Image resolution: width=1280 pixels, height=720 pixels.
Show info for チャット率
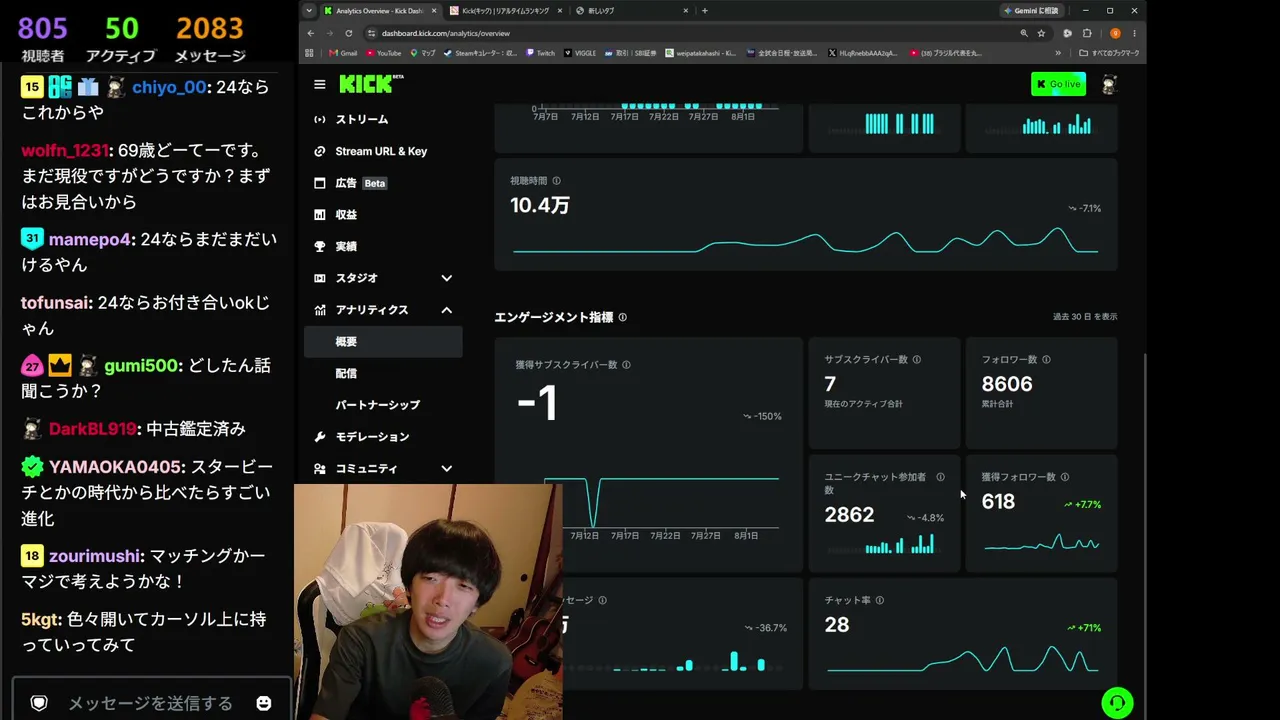coord(879,600)
